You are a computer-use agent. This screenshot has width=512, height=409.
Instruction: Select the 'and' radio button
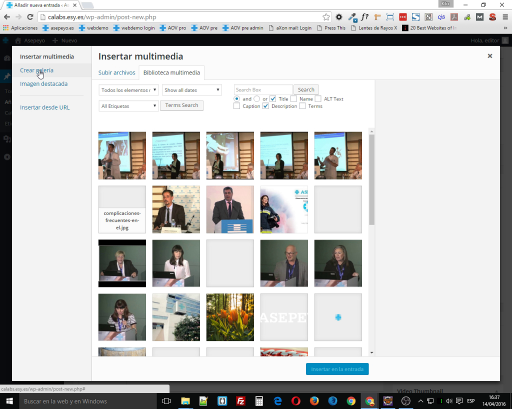(237, 99)
